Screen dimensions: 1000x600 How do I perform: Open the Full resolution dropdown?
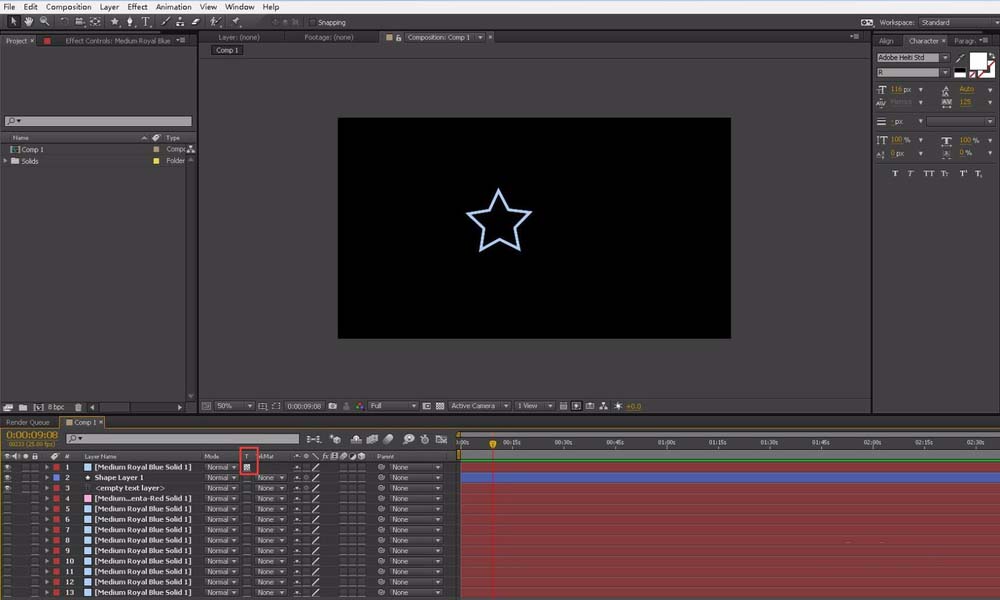pos(393,406)
